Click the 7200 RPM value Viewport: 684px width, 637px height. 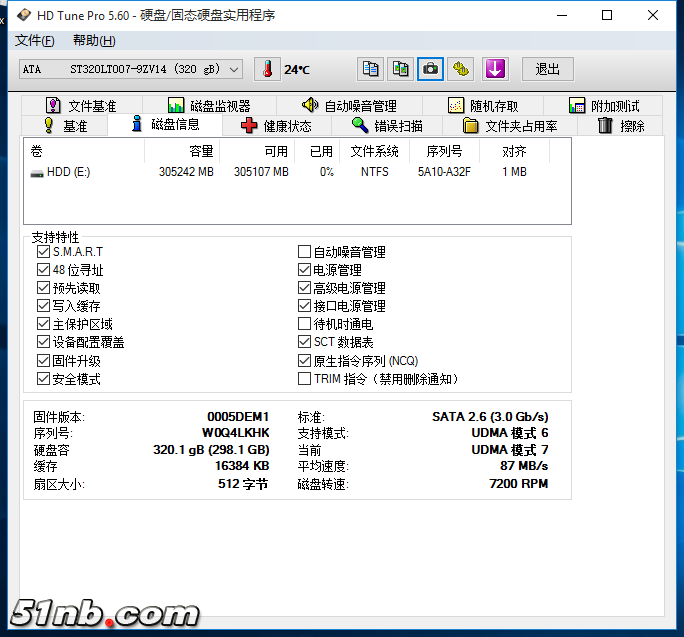coord(519,484)
